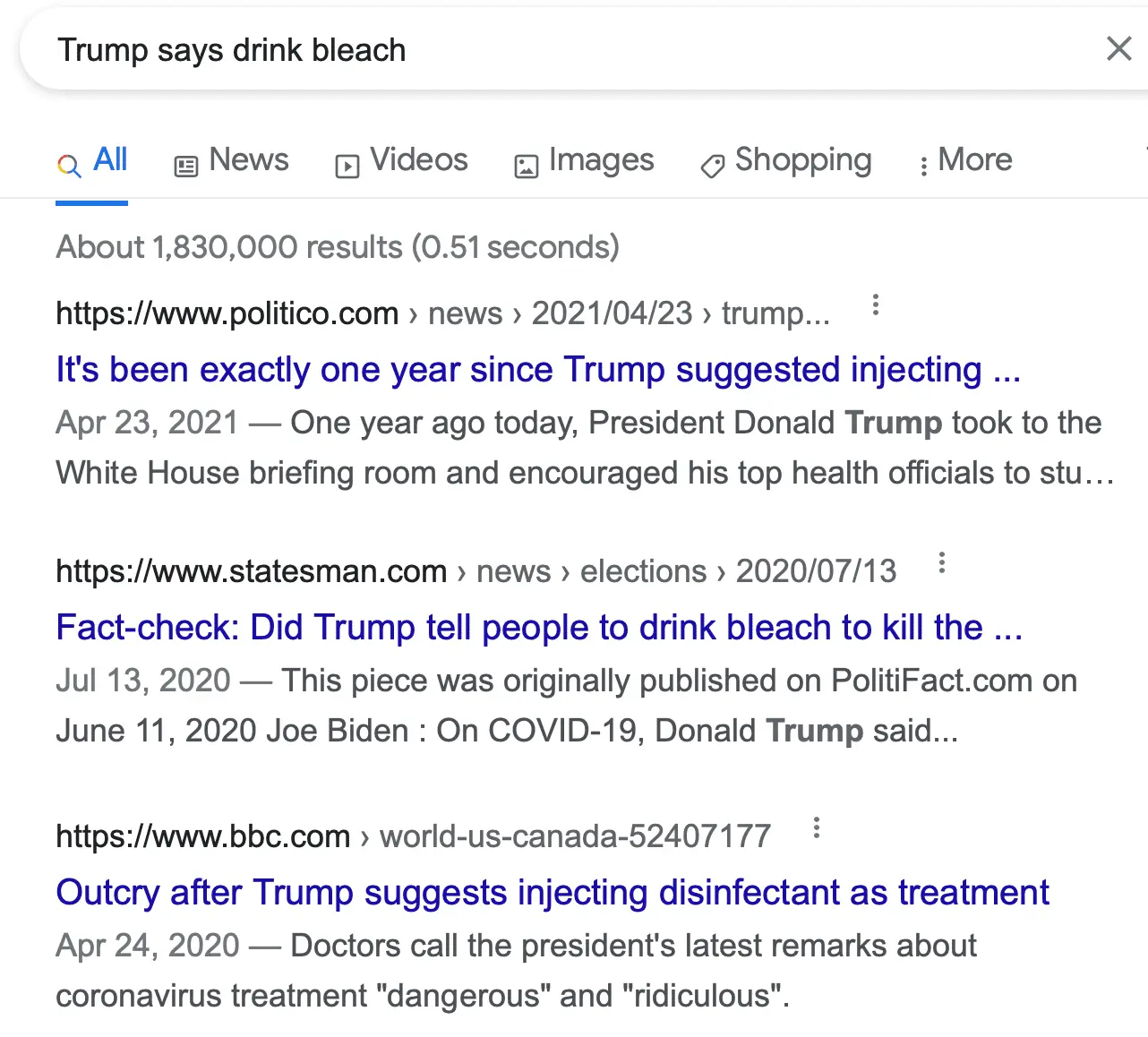Open Fact-check: Did Trump tell people link
The image size is (1148, 1037).
coord(538,627)
